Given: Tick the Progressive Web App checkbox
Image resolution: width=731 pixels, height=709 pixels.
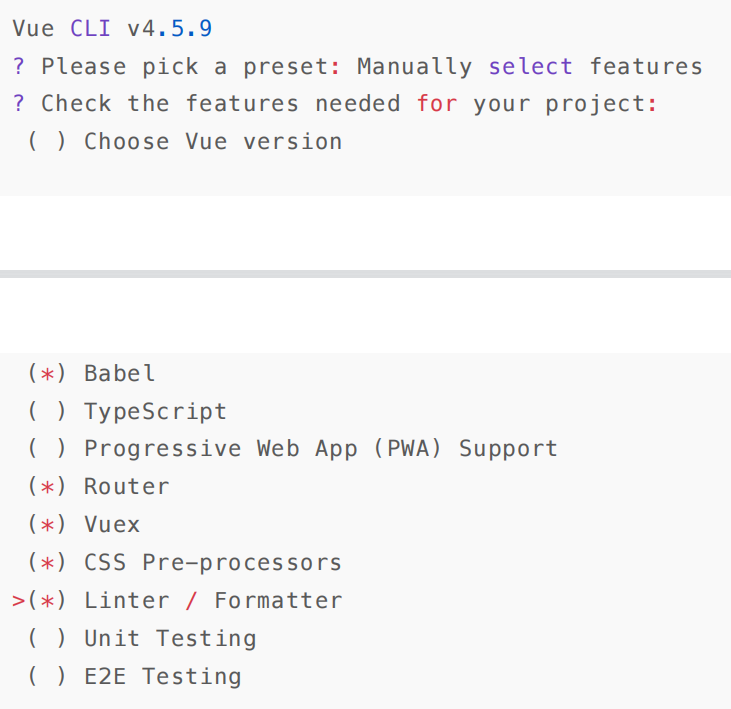Looking at the screenshot, I should (48, 449).
